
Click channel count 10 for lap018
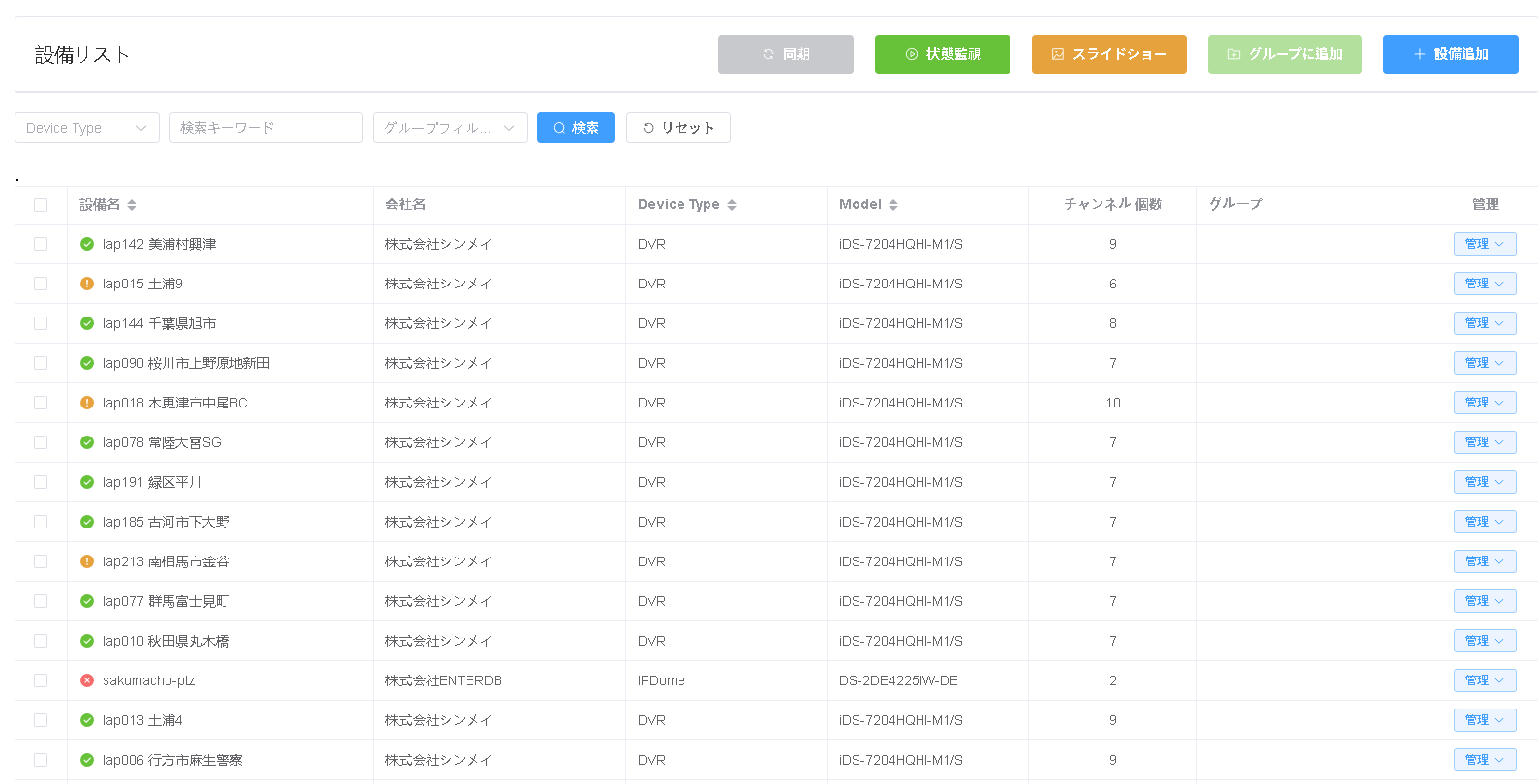pos(1113,403)
